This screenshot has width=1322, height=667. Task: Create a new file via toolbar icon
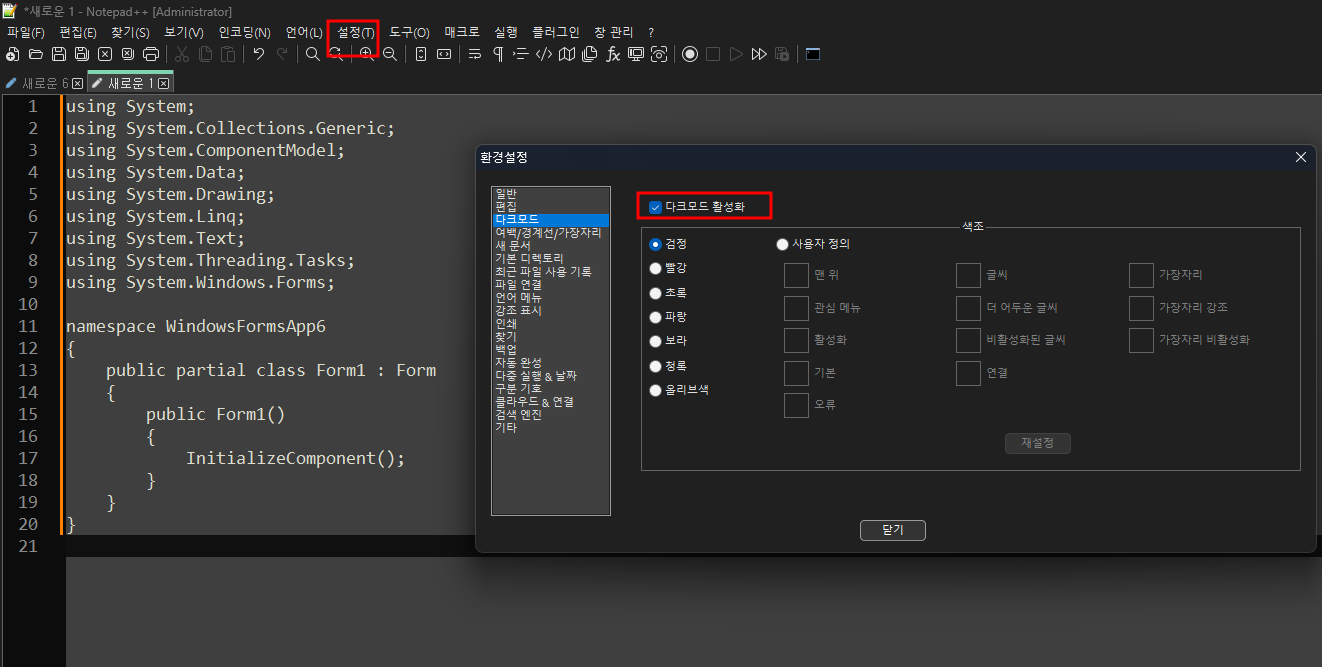(x=13, y=54)
